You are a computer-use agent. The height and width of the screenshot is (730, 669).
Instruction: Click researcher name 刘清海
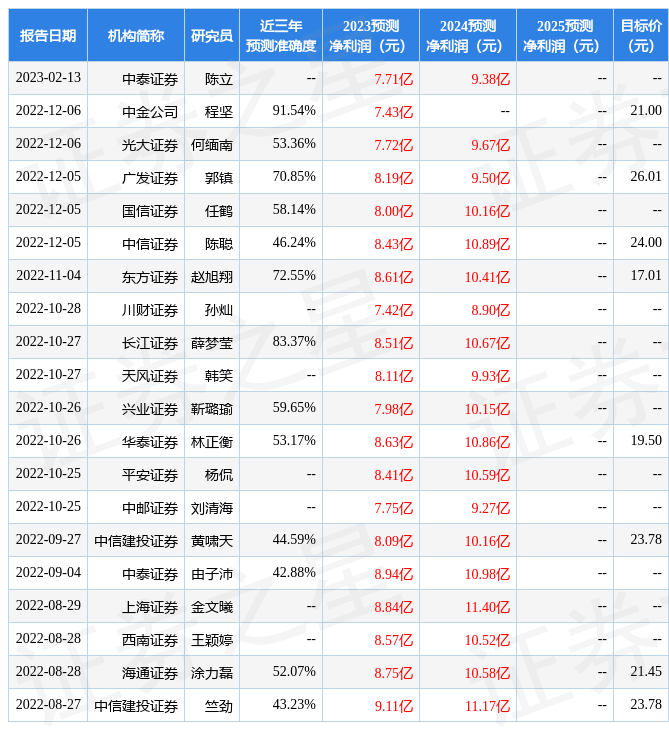[212, 508]
